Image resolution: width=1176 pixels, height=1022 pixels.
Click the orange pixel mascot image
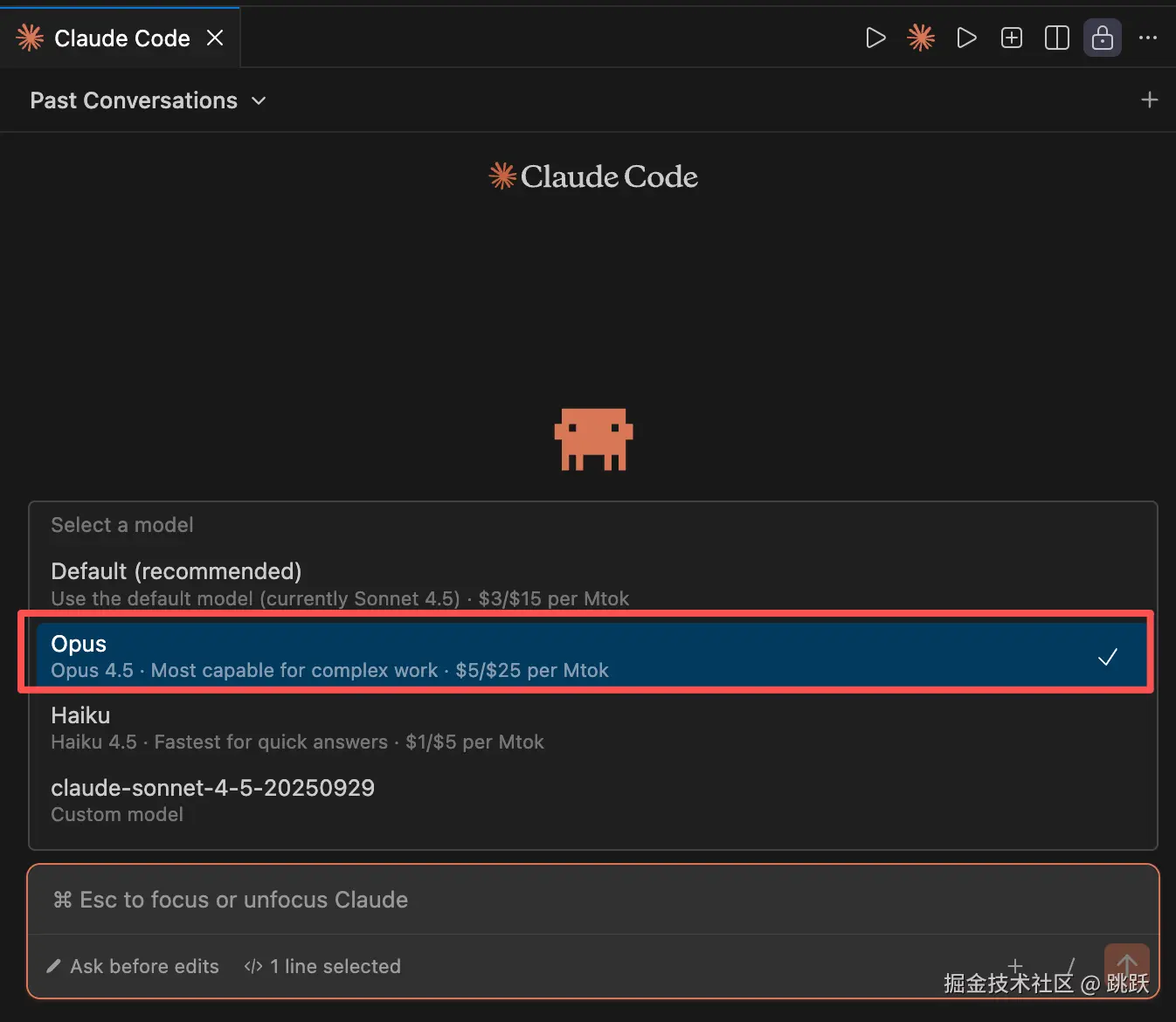pyautogui.click(x=593, y=439)
